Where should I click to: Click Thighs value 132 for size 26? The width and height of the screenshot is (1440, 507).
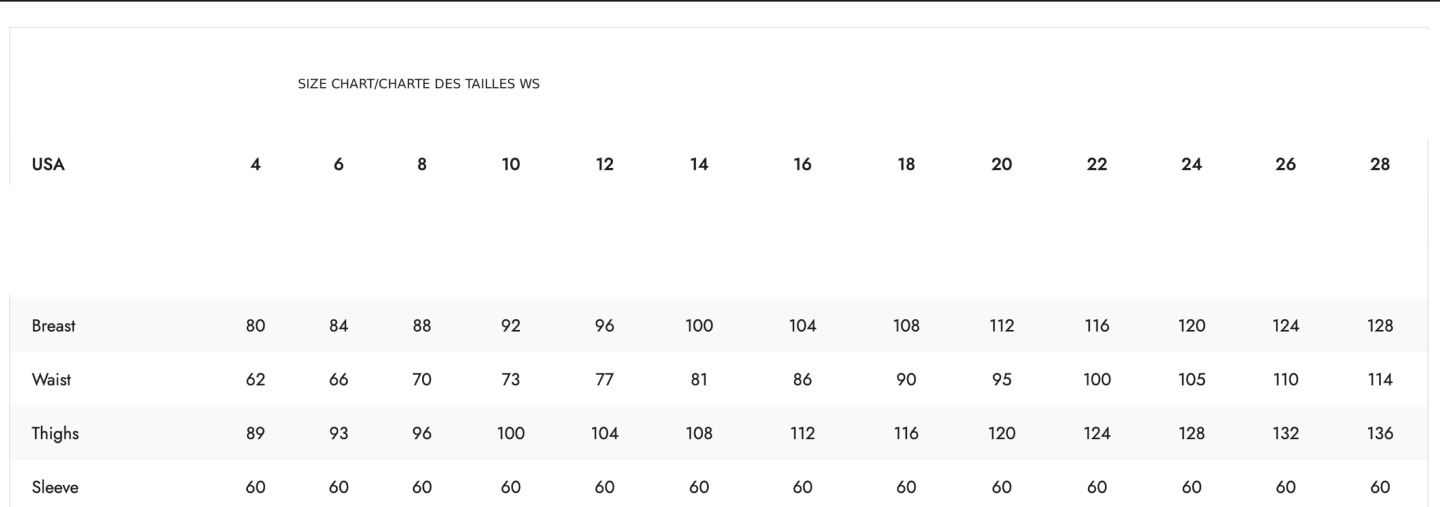pos(1286,434)
